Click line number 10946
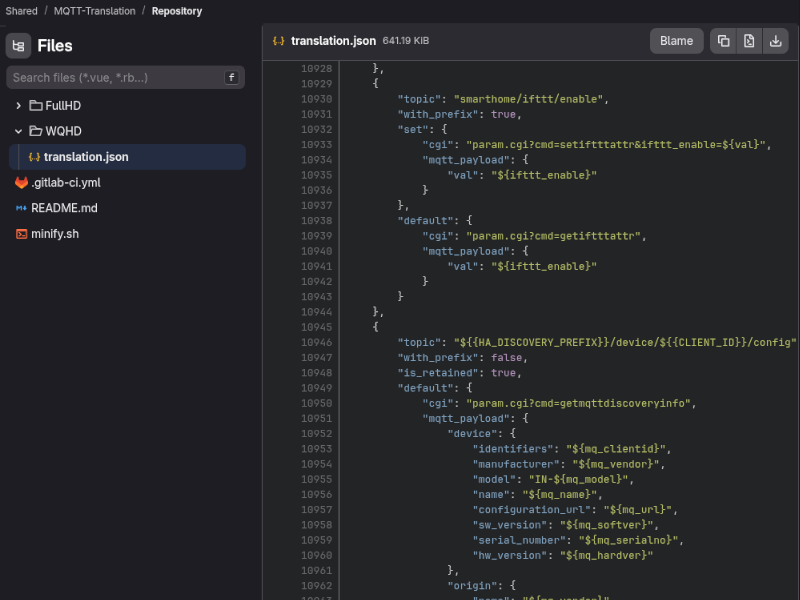This screenshot has height=600, width=800. 316,342
